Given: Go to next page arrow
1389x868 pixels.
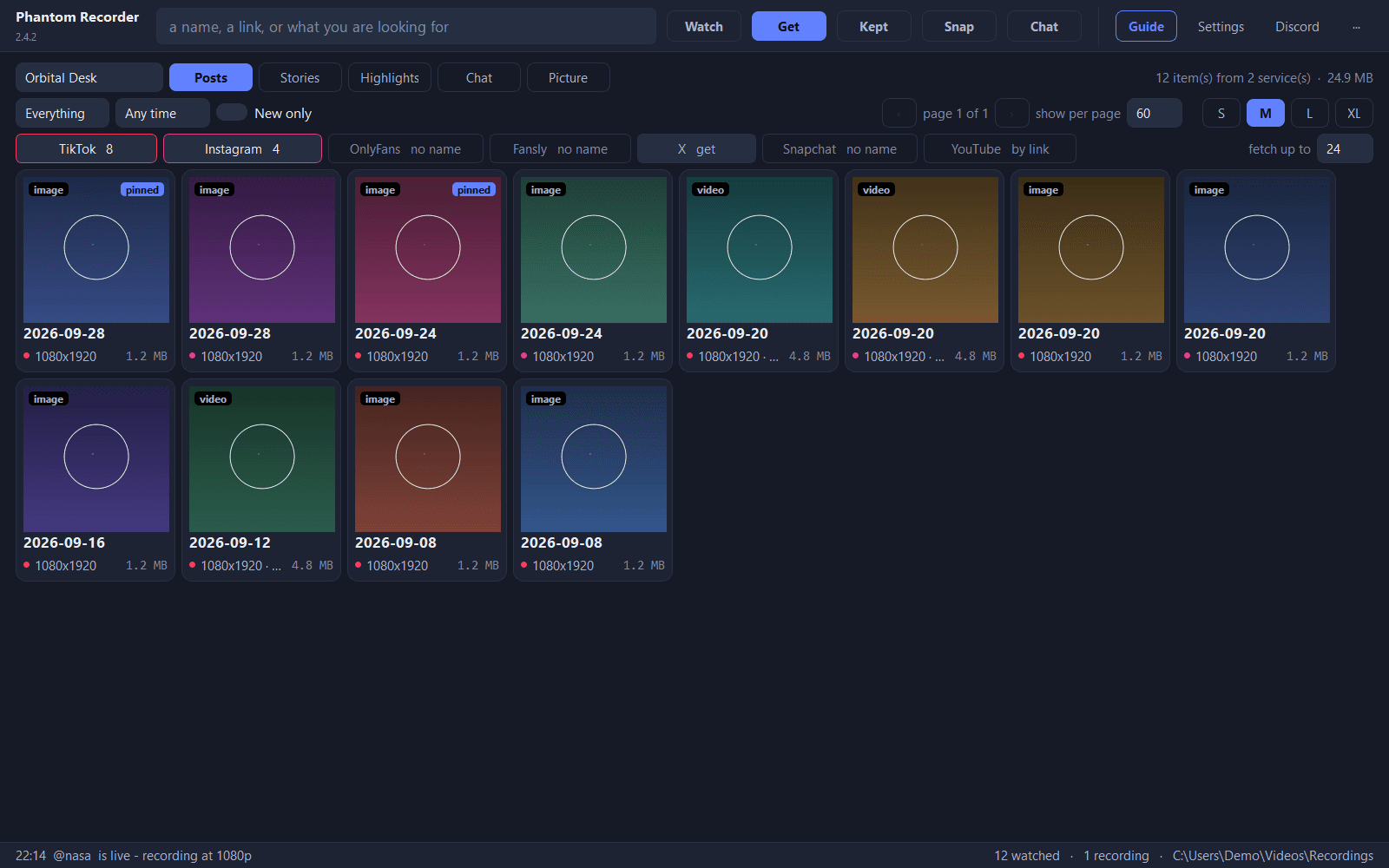Looking at the screenshot, I should point(1011,114).
